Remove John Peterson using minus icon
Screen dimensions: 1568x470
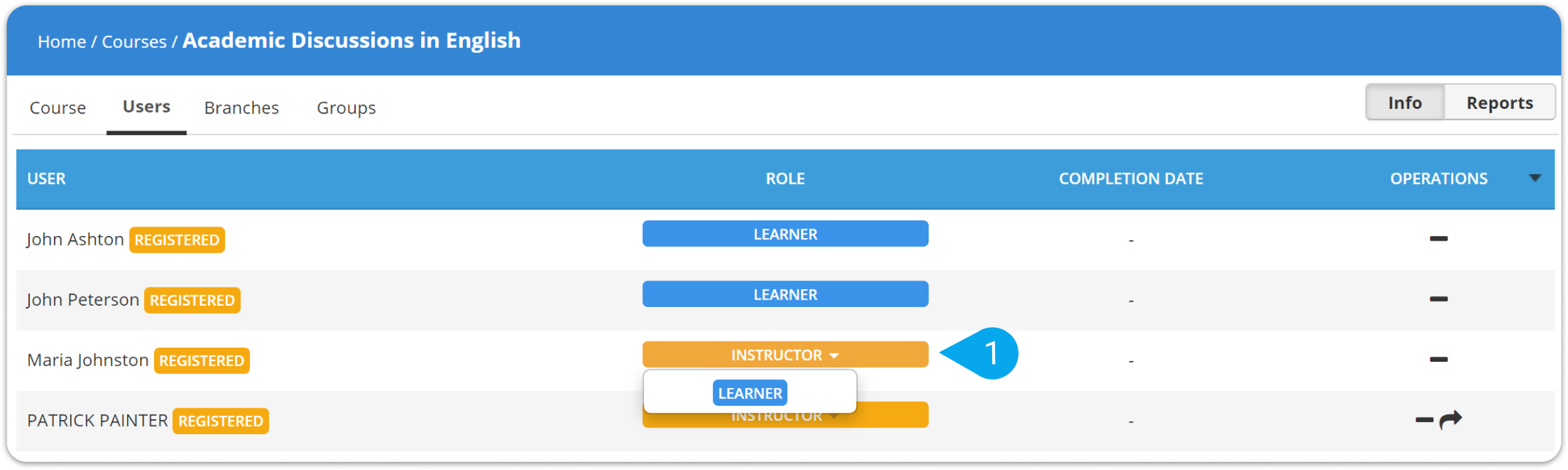coord(1438,299)
